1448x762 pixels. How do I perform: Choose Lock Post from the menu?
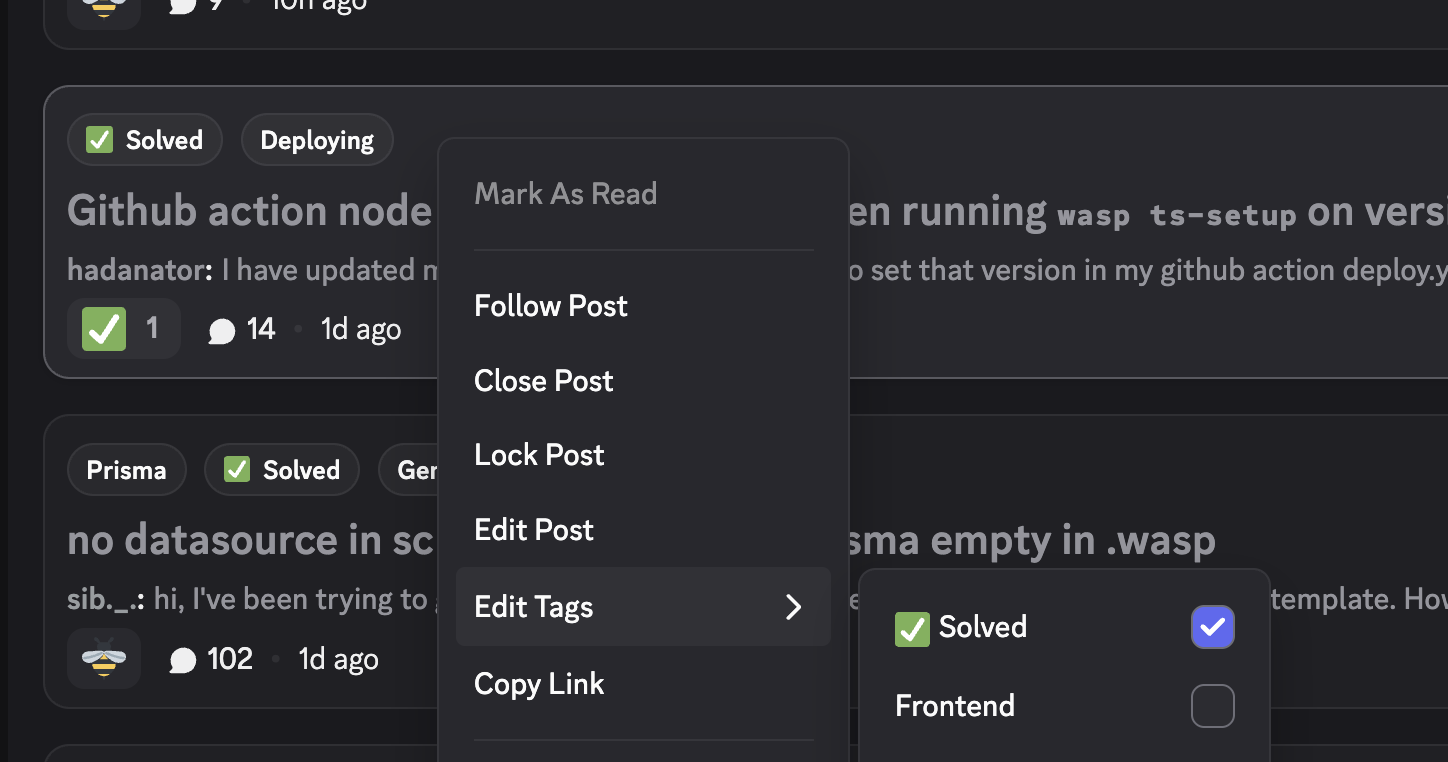tap(539, 455)
